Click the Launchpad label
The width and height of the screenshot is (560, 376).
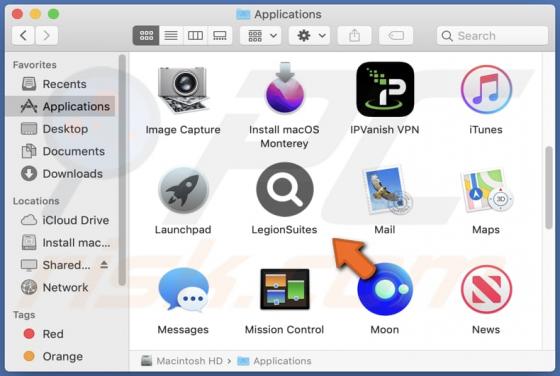(x=183, y=230)
